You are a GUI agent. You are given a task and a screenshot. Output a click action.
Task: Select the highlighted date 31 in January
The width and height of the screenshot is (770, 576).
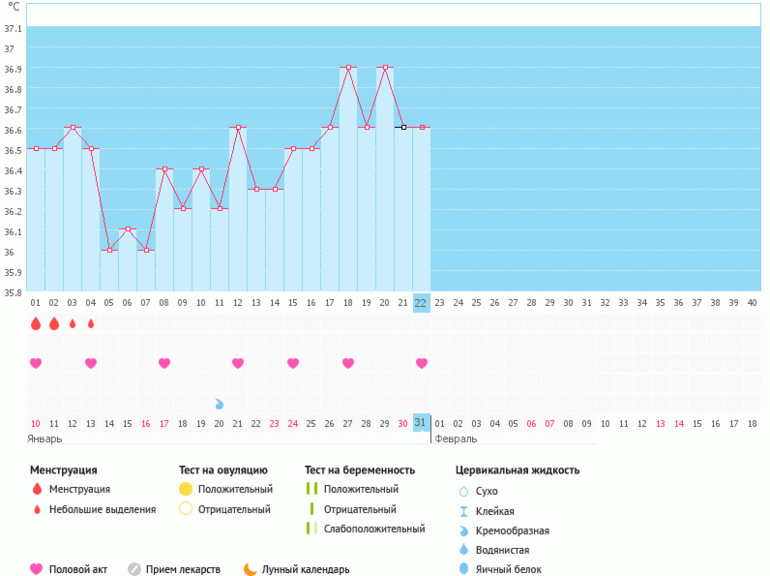coord(421,423)
